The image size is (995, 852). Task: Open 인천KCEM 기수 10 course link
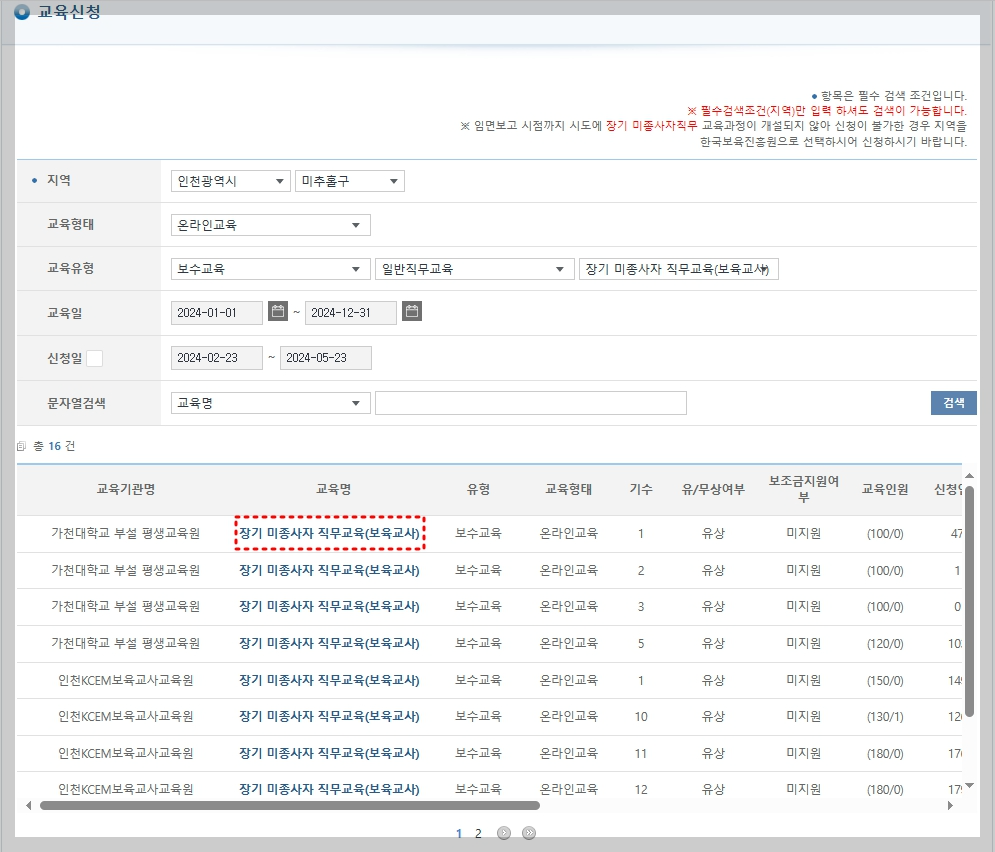(x=329, y=716)
